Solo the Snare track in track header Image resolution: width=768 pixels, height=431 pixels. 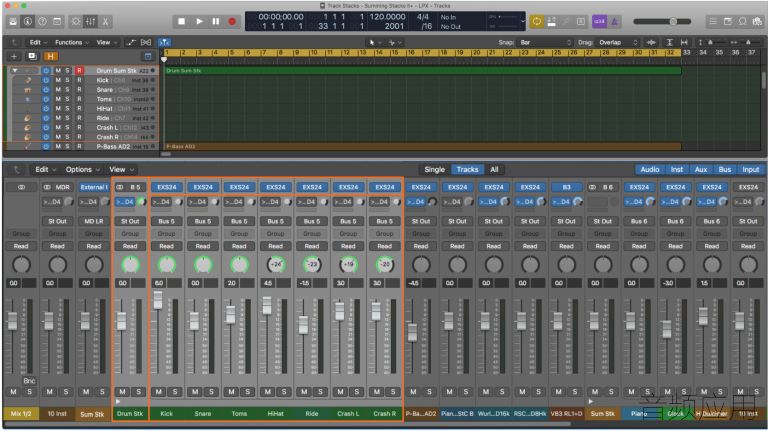68,90
